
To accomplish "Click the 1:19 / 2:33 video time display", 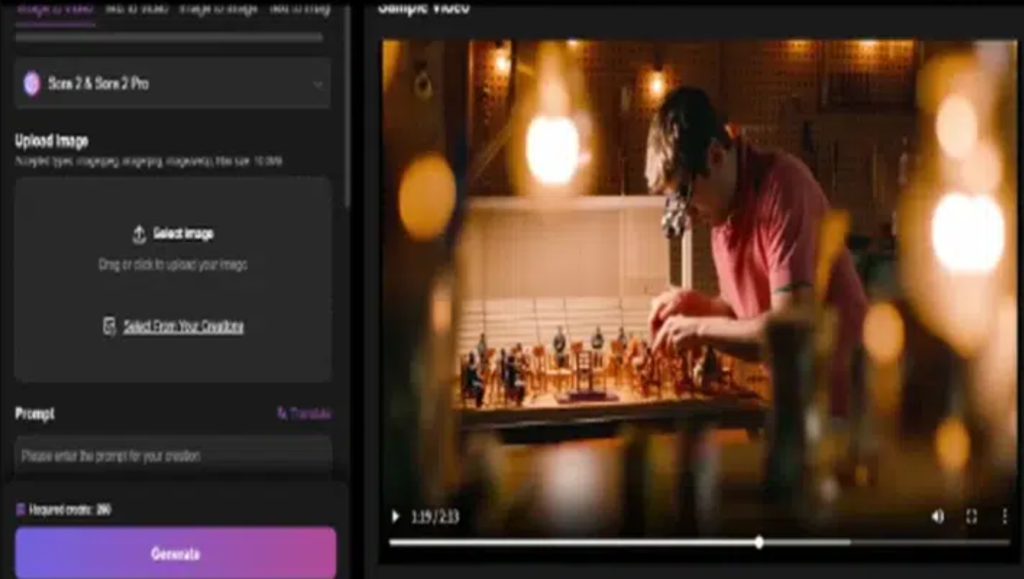I will pyautogui.click(x=435, y=517).
